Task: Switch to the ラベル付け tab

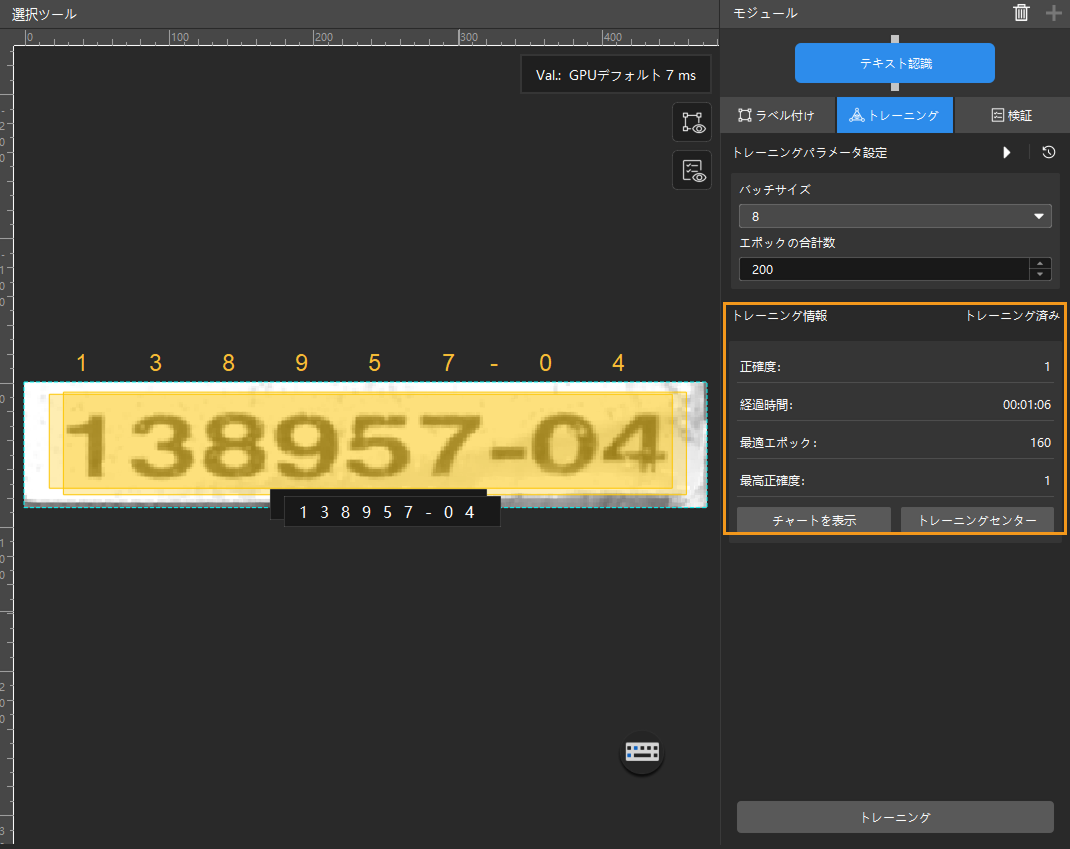Action: click(x=777, y=115)
